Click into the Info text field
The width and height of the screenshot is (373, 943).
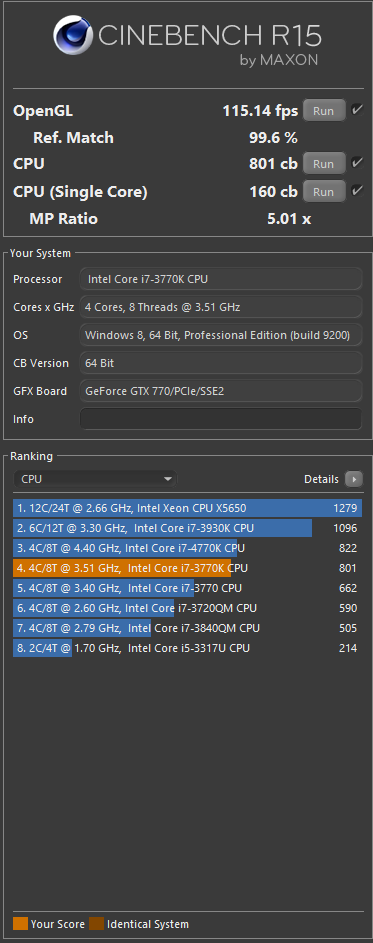point(221,419)
